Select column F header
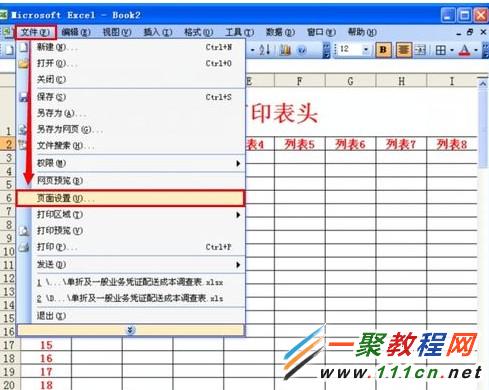 pyautogui.click(x=300, y=81)
